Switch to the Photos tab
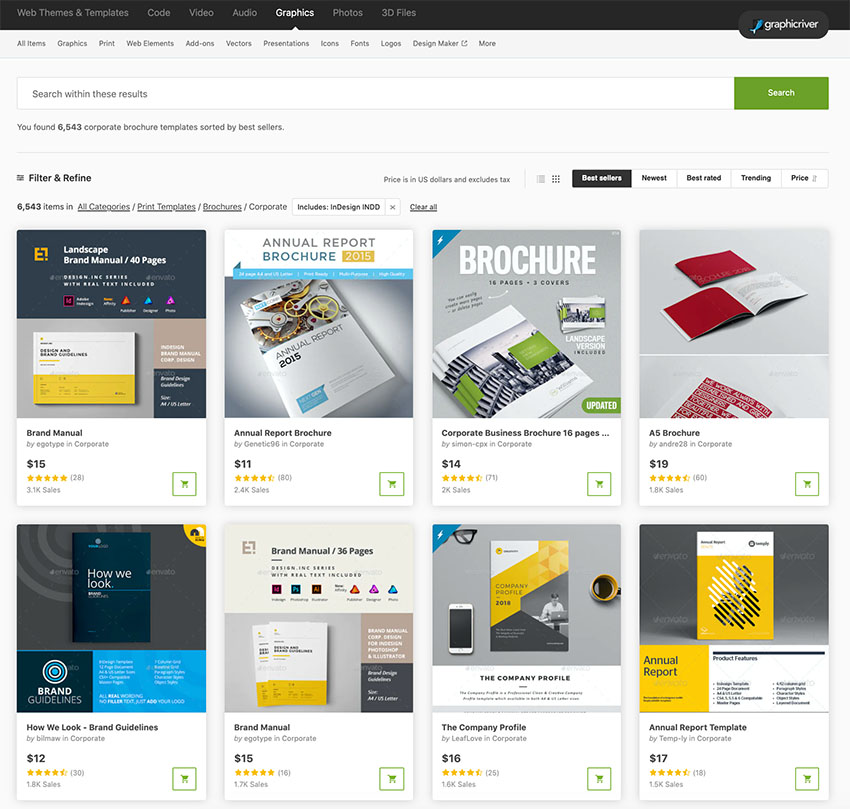 click(347, 13)
